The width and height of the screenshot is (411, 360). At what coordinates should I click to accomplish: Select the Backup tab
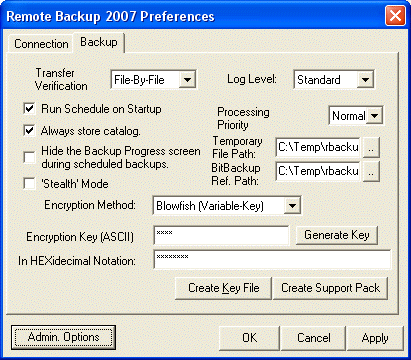(x=99, y=42)
